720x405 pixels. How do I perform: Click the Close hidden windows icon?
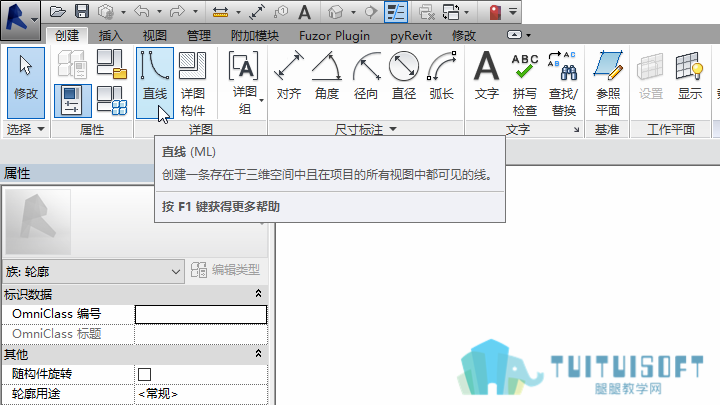tap(427, 12)
